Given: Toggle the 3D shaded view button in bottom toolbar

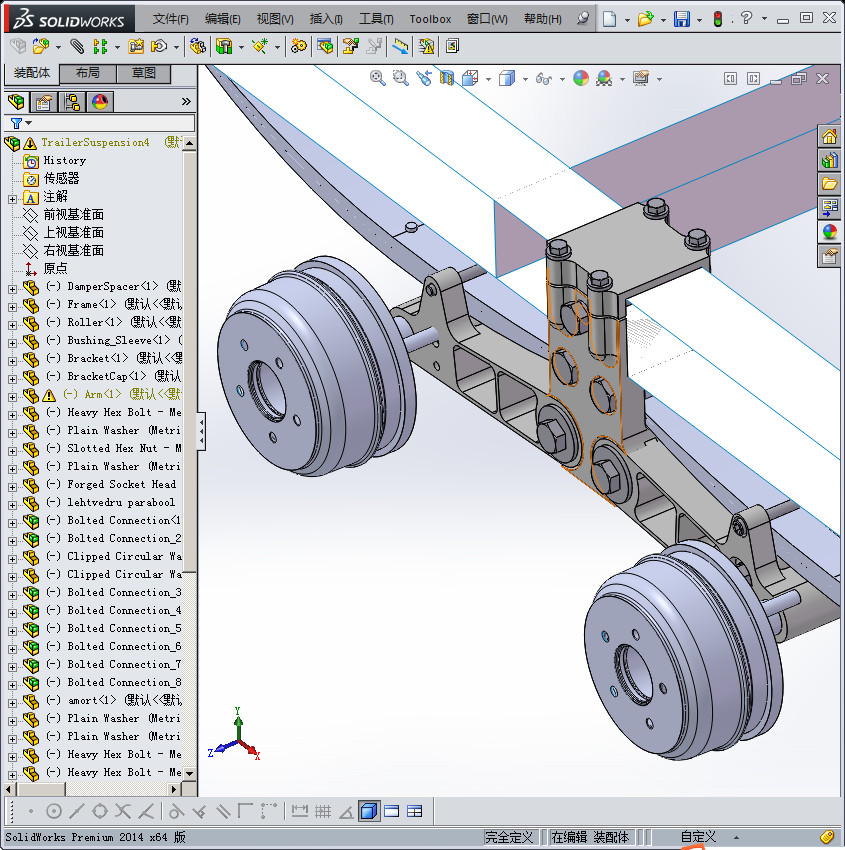Looking at the screenshot, I should pos(369,812).
